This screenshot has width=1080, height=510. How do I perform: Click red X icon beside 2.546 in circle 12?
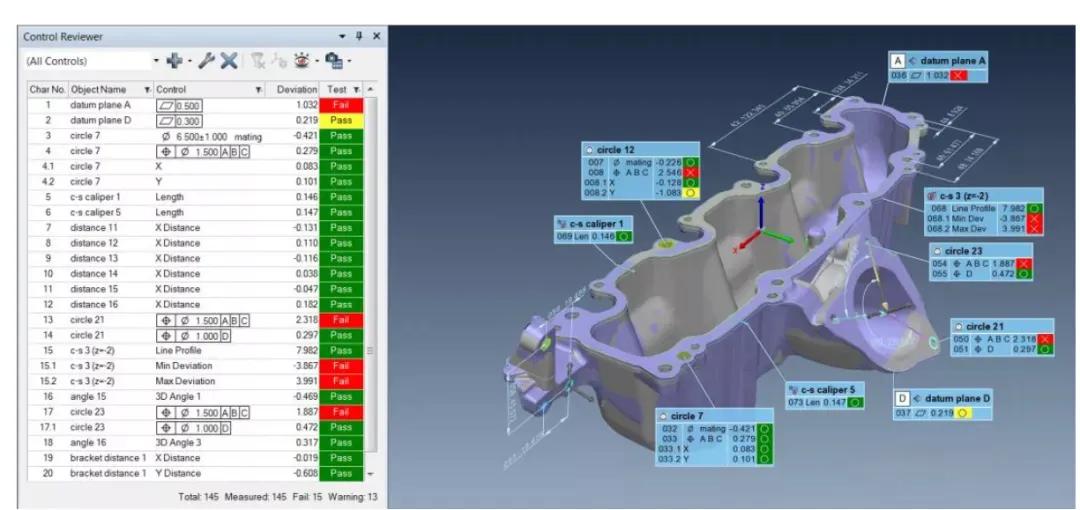click(x=692, y=172)
